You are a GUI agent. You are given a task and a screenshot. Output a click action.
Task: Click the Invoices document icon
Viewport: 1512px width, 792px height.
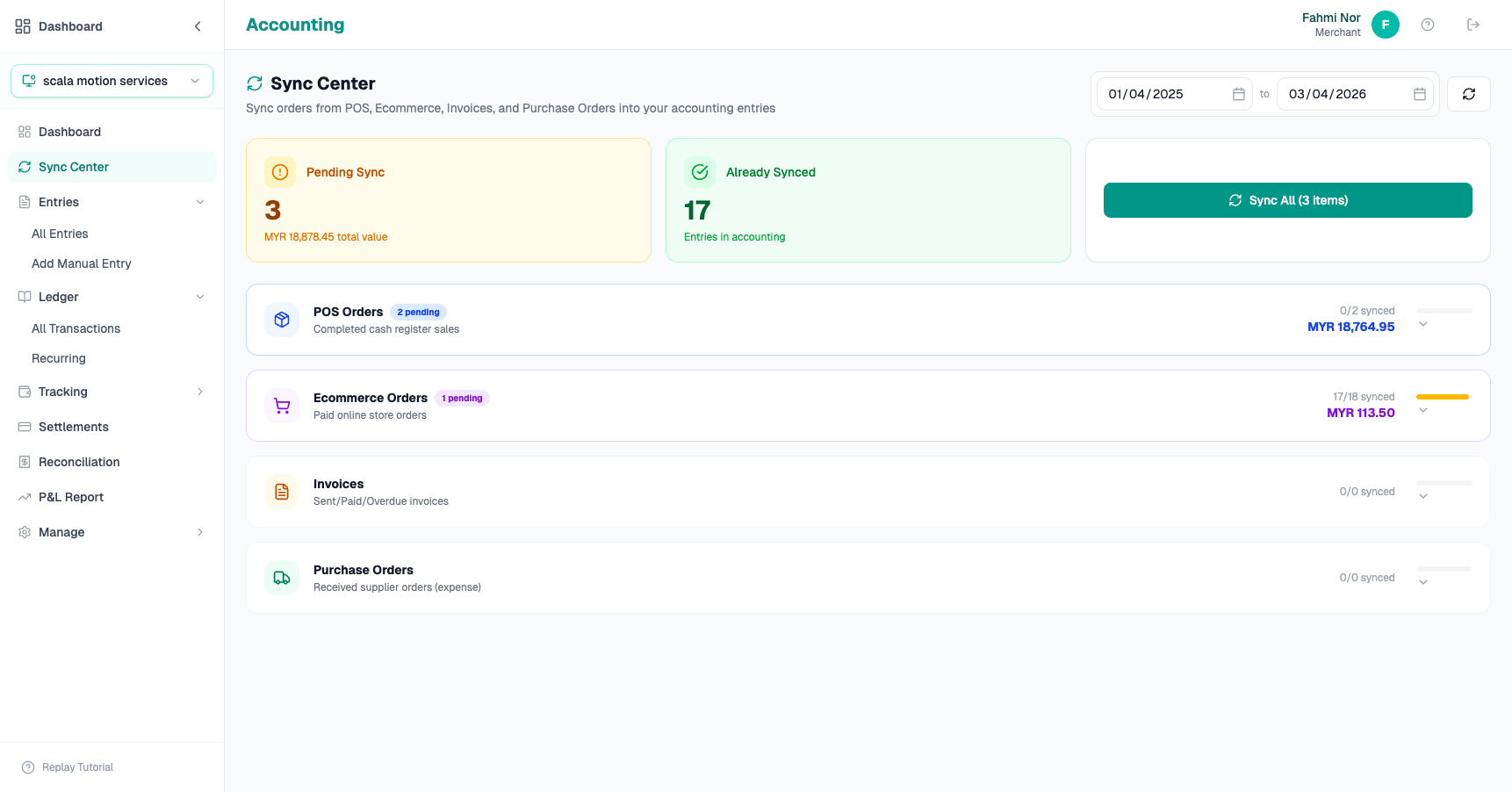282,492
